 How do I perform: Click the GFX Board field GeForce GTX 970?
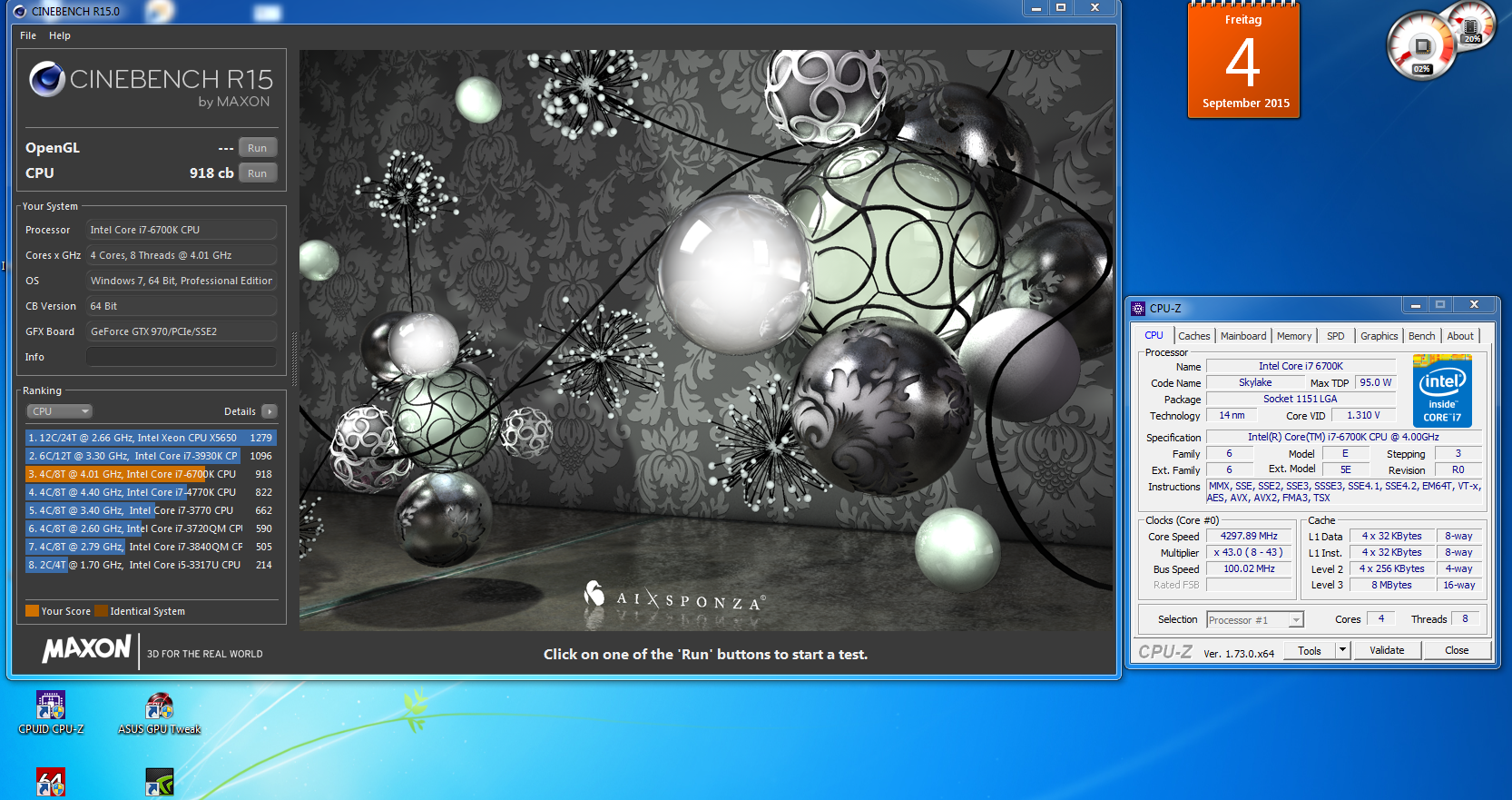pos(182,331)
